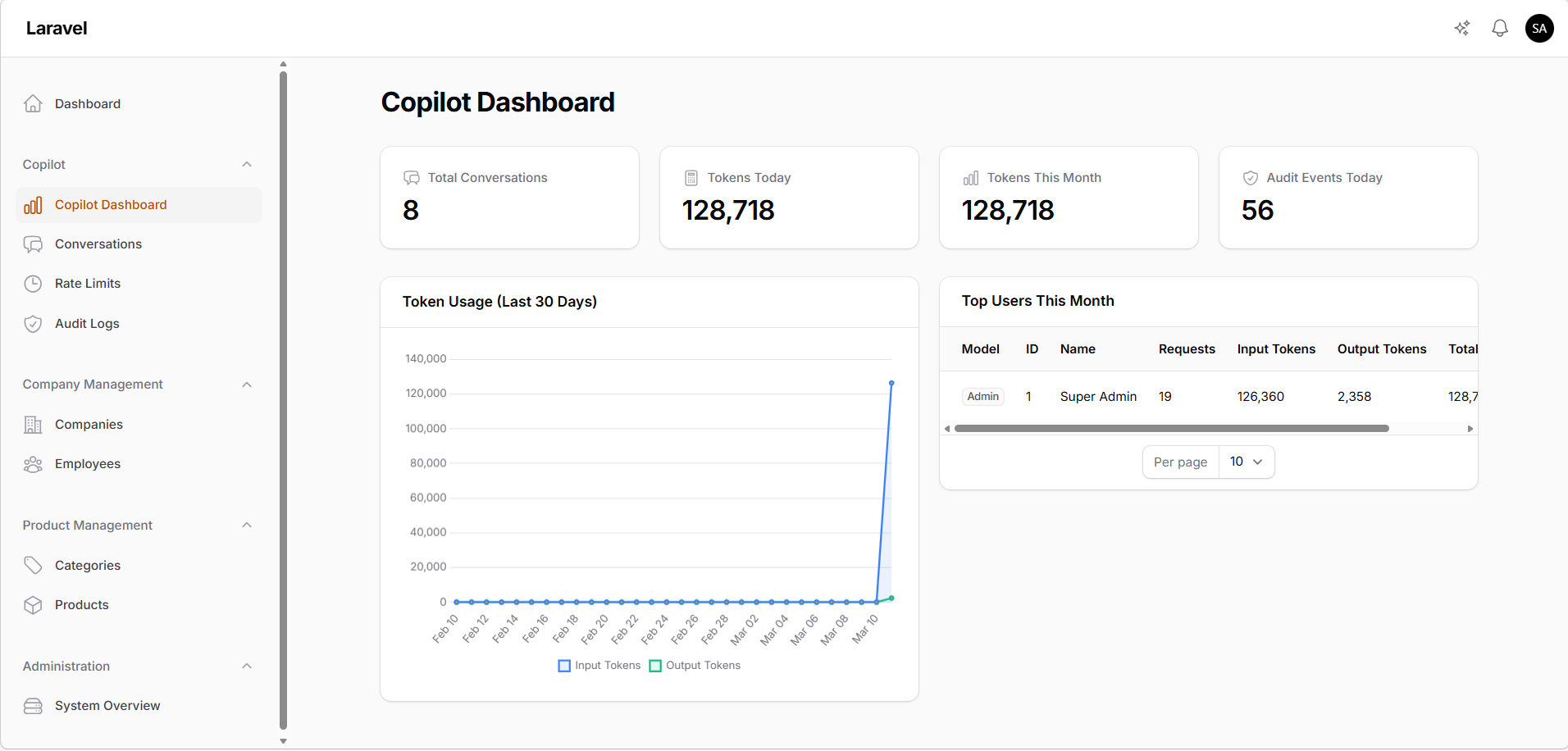Open the AI sparkles icon in header
1568x751 pixels.
tap(1462, 29)
